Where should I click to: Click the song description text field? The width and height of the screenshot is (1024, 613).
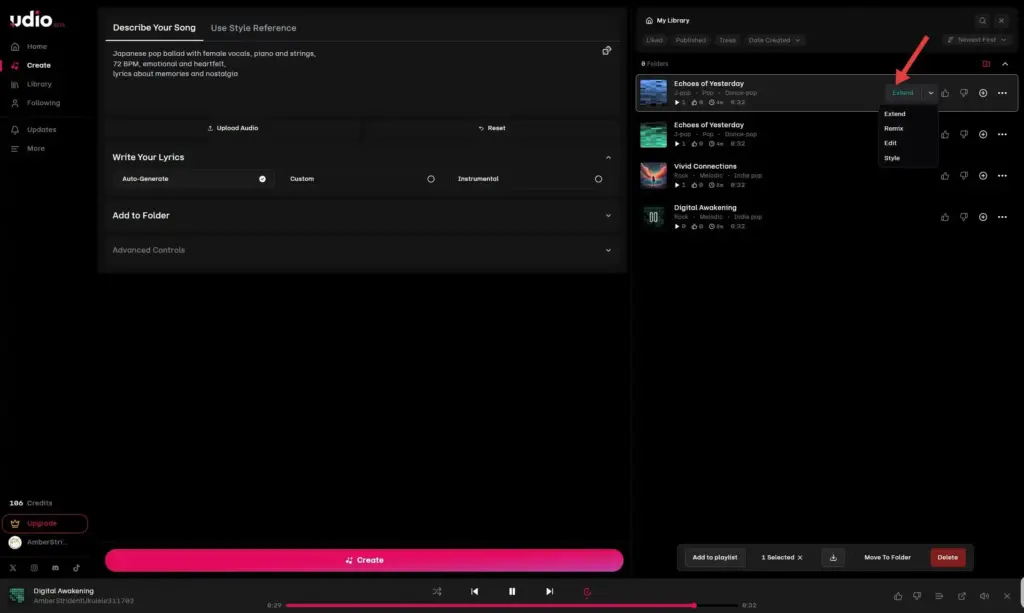pyautogui.click(x=353, y=78)
